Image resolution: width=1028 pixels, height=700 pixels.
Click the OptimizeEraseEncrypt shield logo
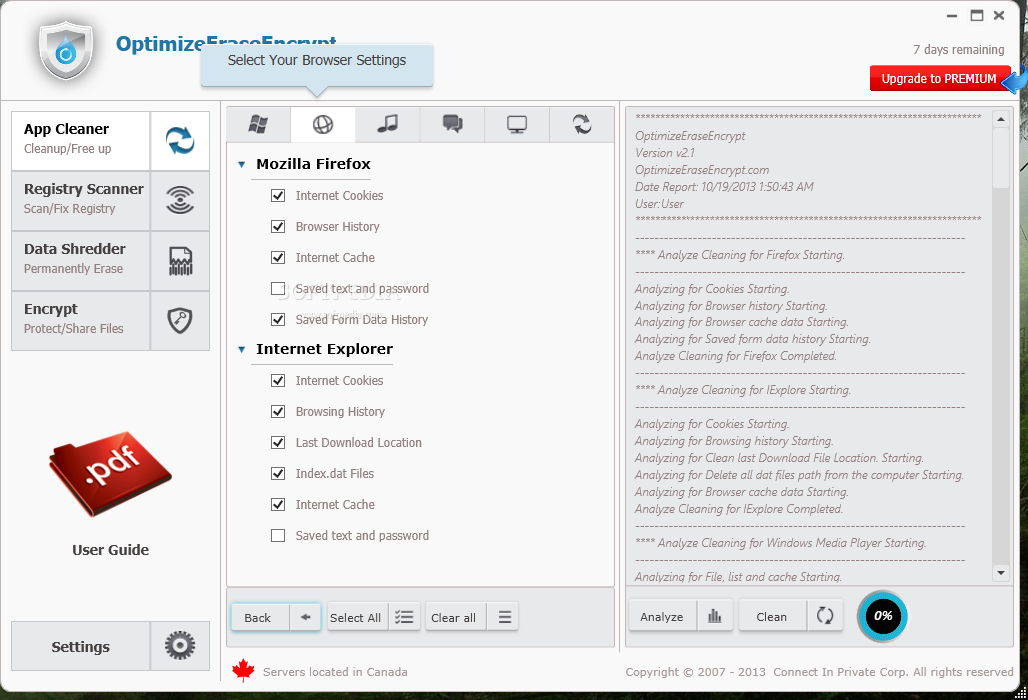(x=66, y=50)
